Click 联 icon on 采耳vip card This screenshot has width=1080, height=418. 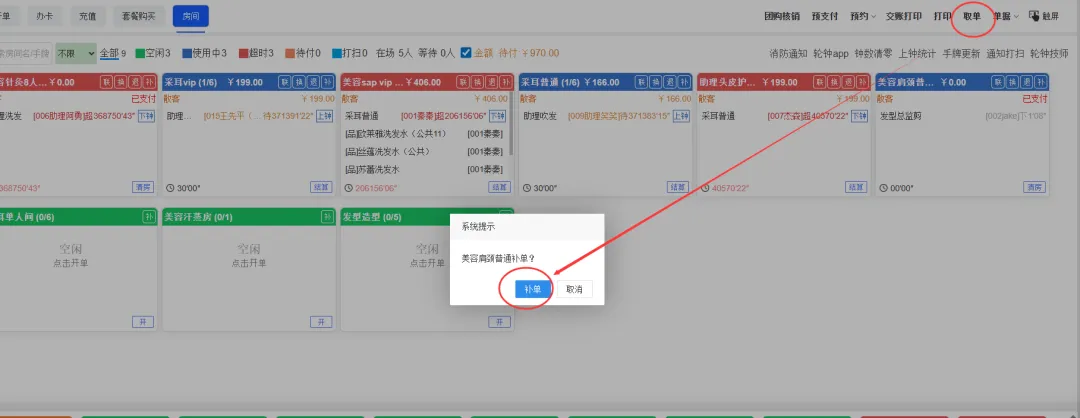click(284, 82)
